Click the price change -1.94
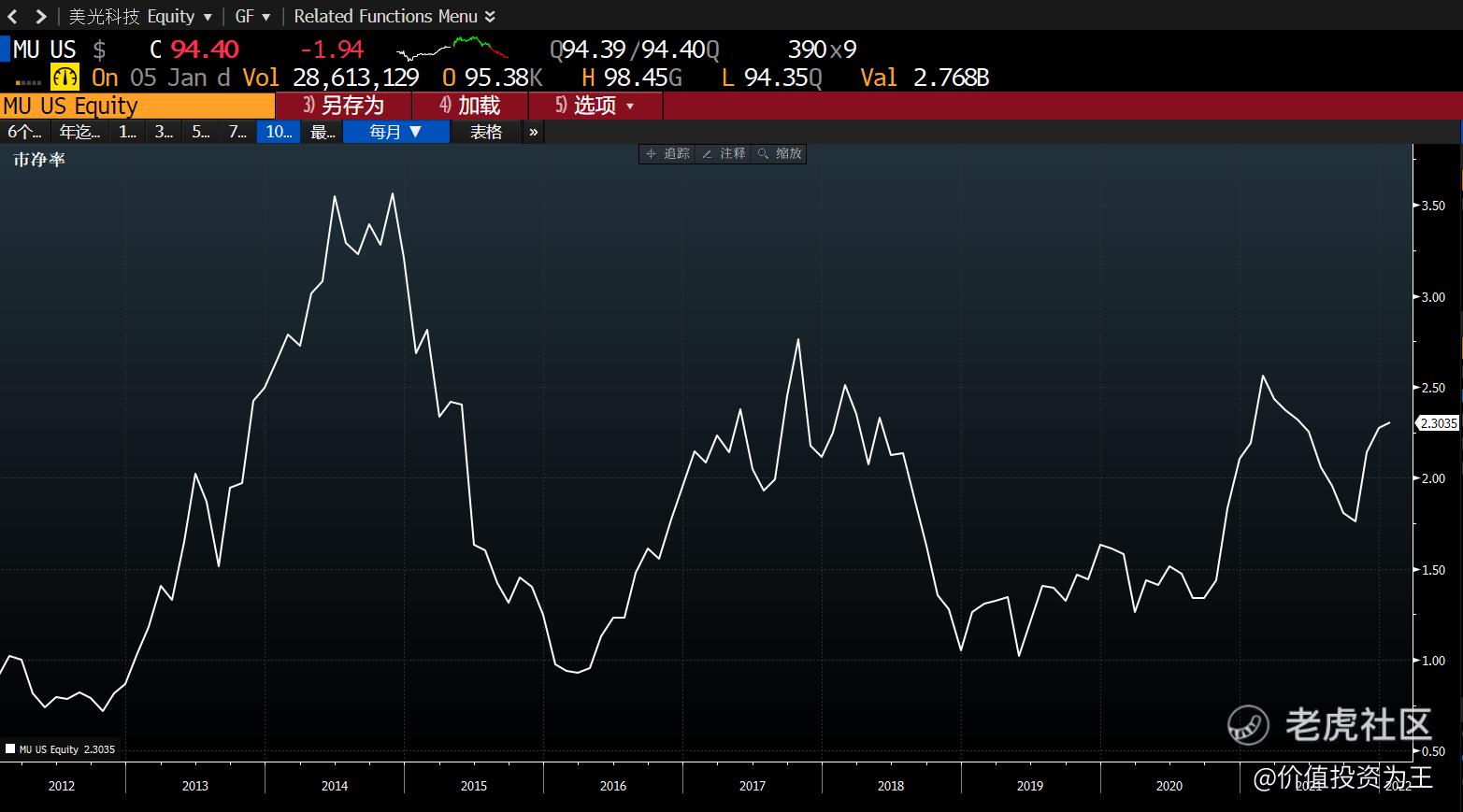1463x812 pixels. tap(332, 49)
